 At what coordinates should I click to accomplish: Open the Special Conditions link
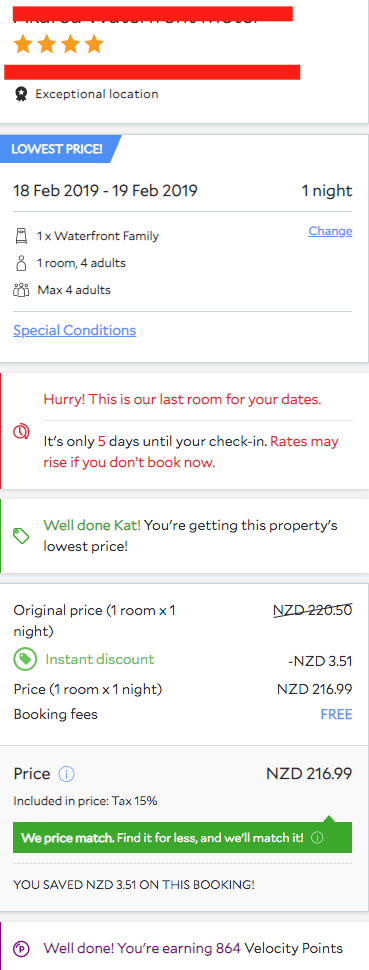pos(74,330)
